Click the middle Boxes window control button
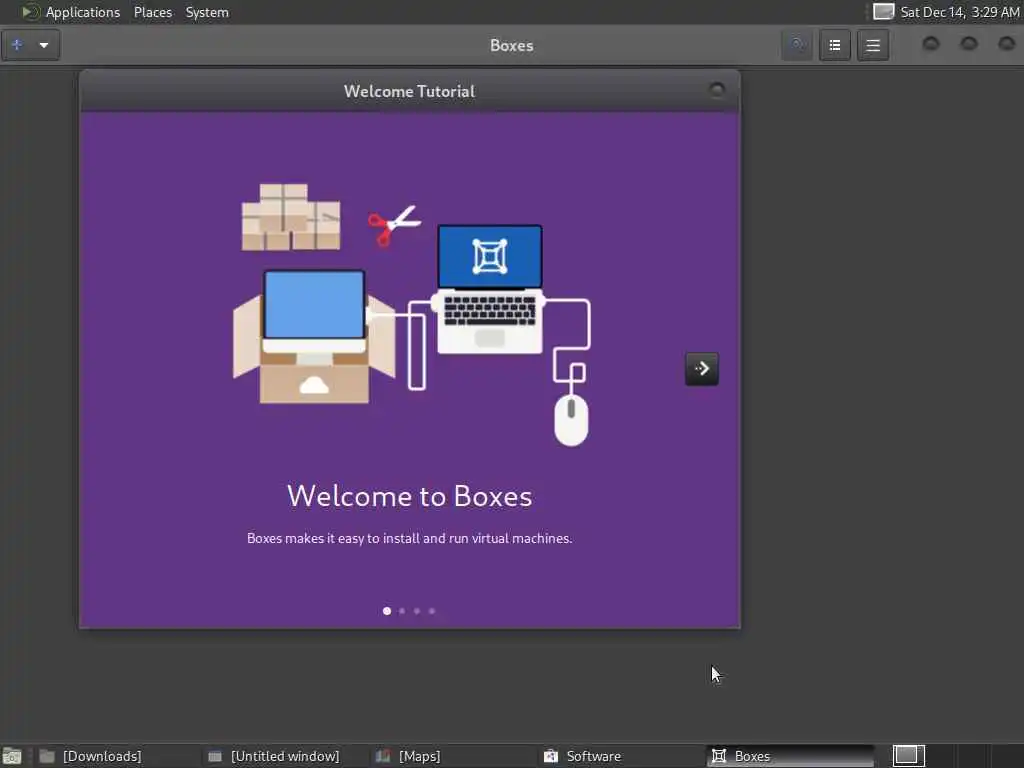The image size is (1024, 768). coord(968,44)
